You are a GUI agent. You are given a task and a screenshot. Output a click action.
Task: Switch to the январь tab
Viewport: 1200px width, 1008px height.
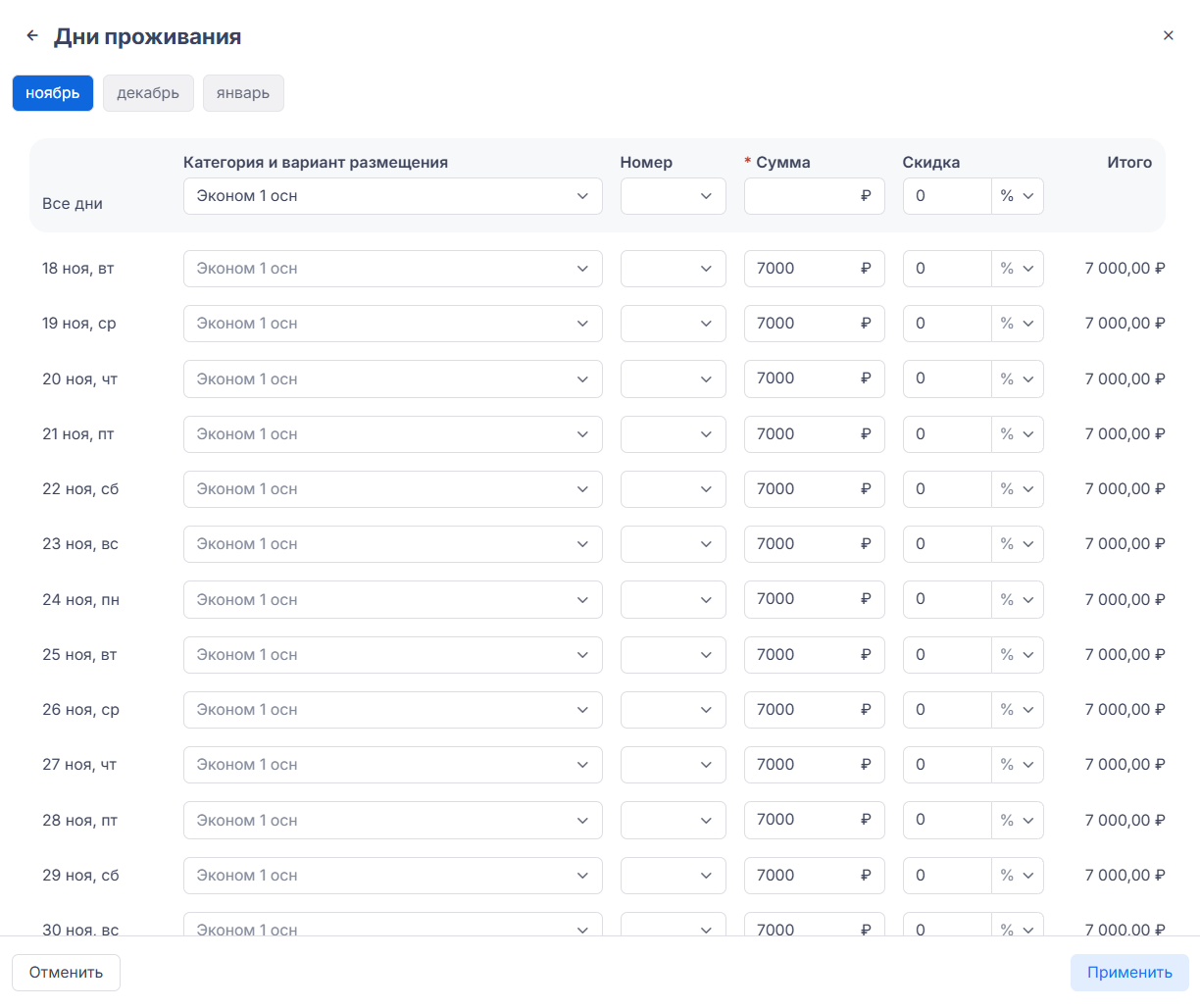(243, 93)
